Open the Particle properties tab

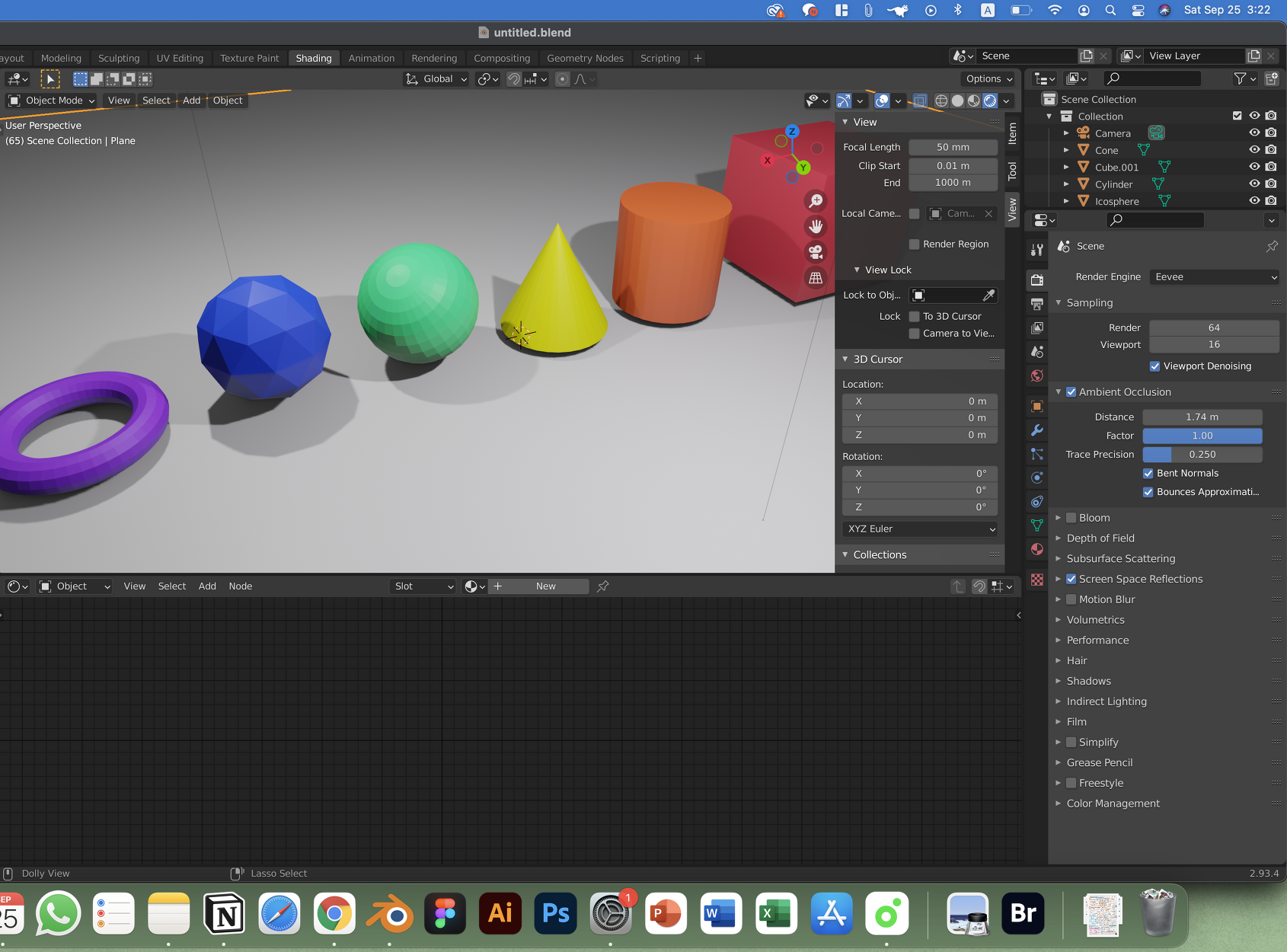click(x=1036, y=454)
